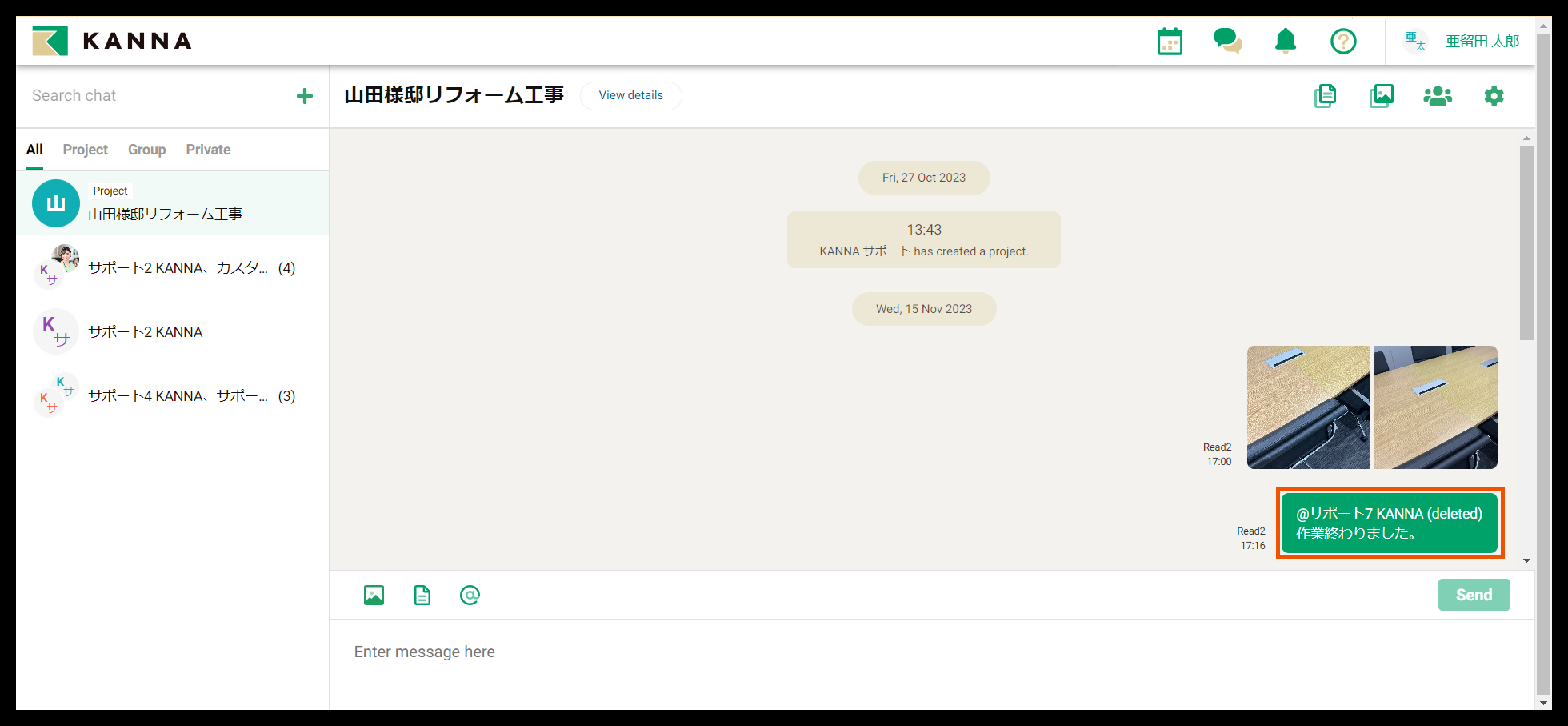The width and height of the screenshot is (1568, 726).
Task: Open the calendar icon in header
Action: click(x=1170, y=41)
